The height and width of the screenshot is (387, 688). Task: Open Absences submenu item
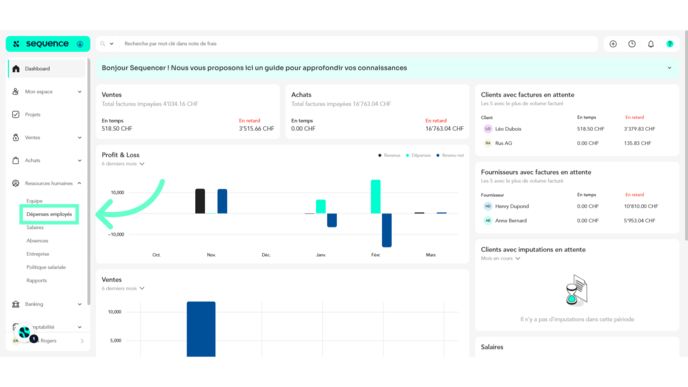tap(37, 240)
